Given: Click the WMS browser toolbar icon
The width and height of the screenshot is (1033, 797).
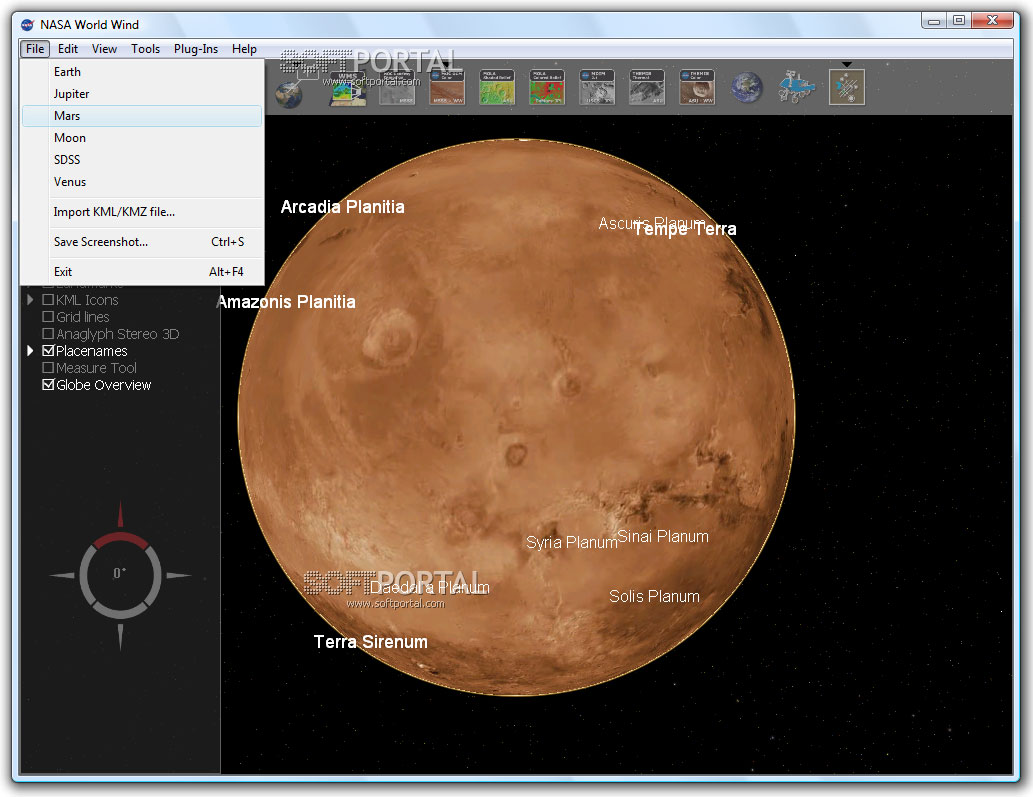Looking at the screenshot, I should [x=347, y=88].
